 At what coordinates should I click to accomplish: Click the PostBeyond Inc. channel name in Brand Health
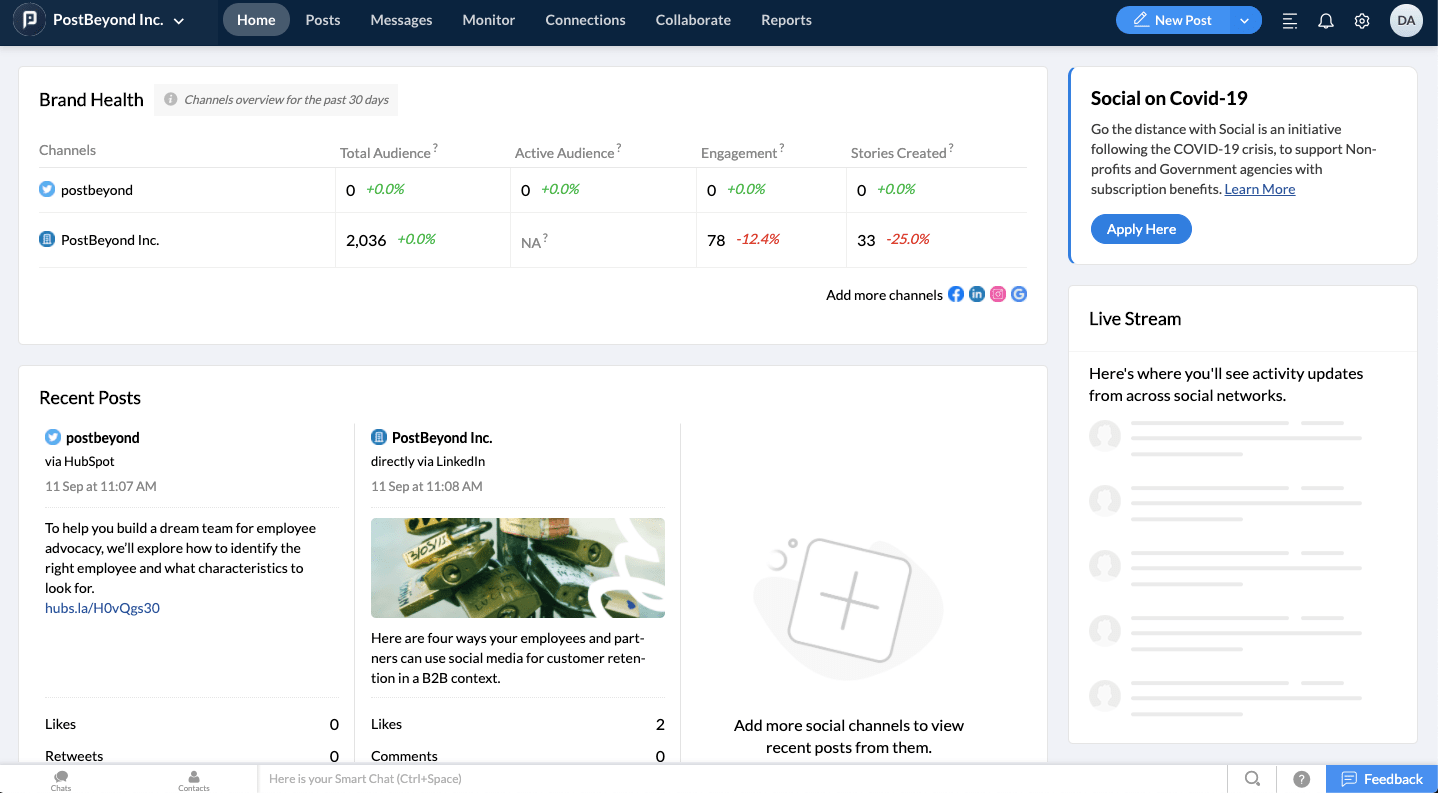pyautogui.click(x=110, y=240)
